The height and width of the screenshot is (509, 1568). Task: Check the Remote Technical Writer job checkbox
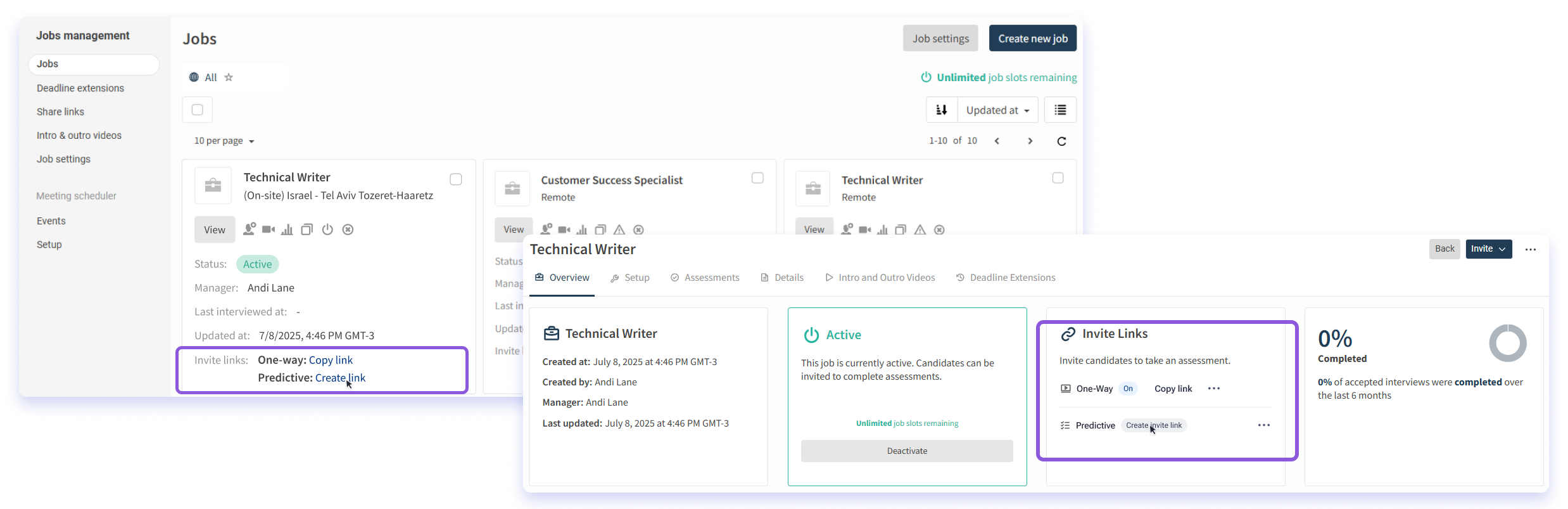pos(1058,178)
